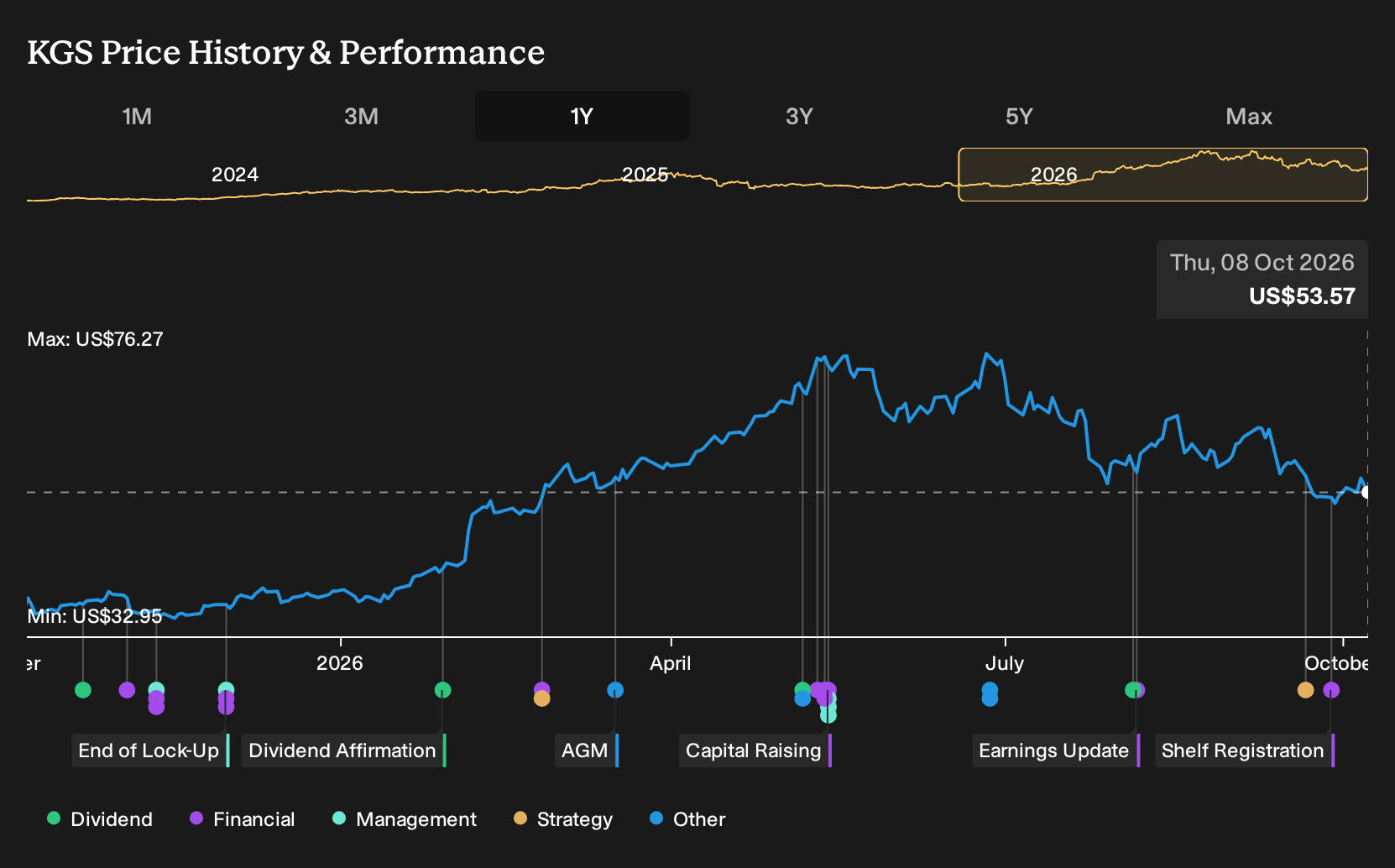This screenshot has height=868, width=1395.
Task: Click the white current-price point on chart
Action: point(1366,492)
